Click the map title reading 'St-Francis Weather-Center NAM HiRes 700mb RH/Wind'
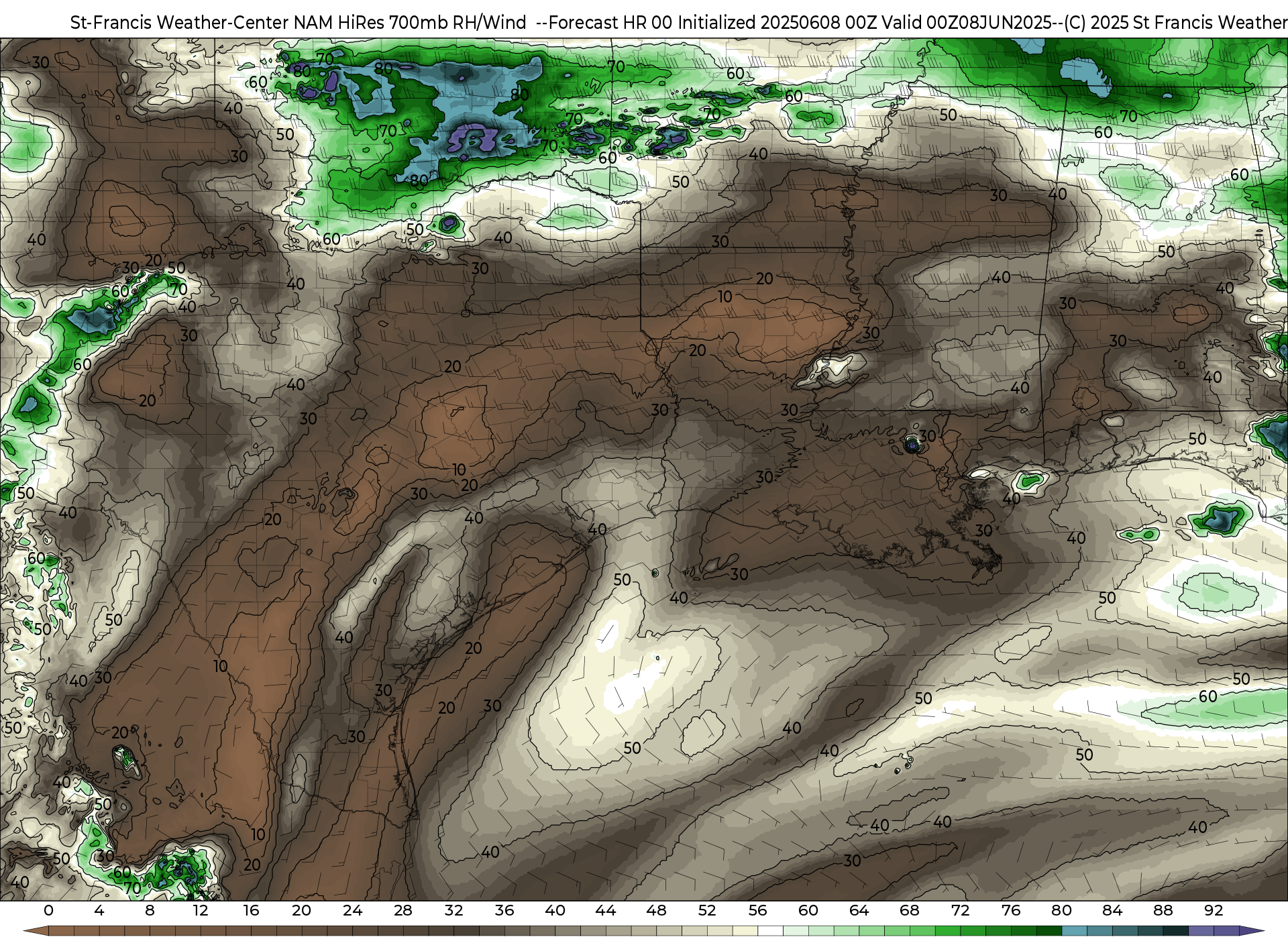1288x939 pixels. click(x=298, y=23)
